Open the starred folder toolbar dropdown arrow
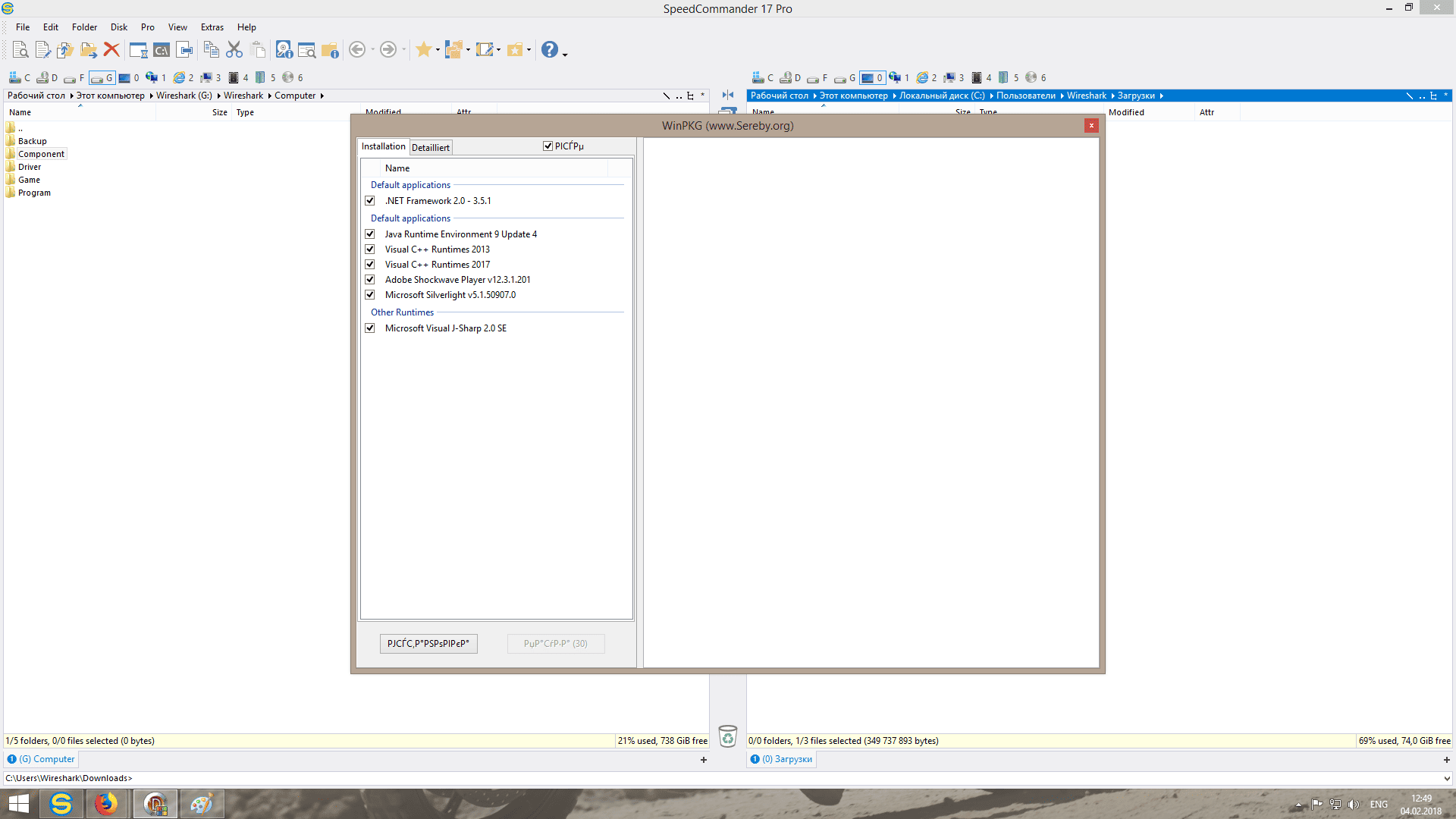Viewport: 1456px width, 819px height. [x=529, y=50]
